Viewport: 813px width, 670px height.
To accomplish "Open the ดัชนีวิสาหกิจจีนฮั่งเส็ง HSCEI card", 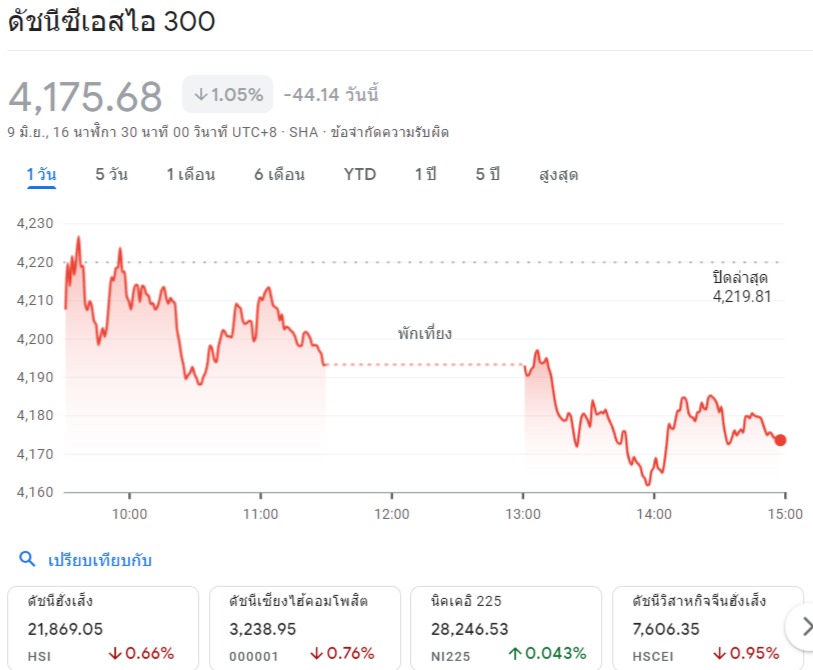I will click(706, 627).
